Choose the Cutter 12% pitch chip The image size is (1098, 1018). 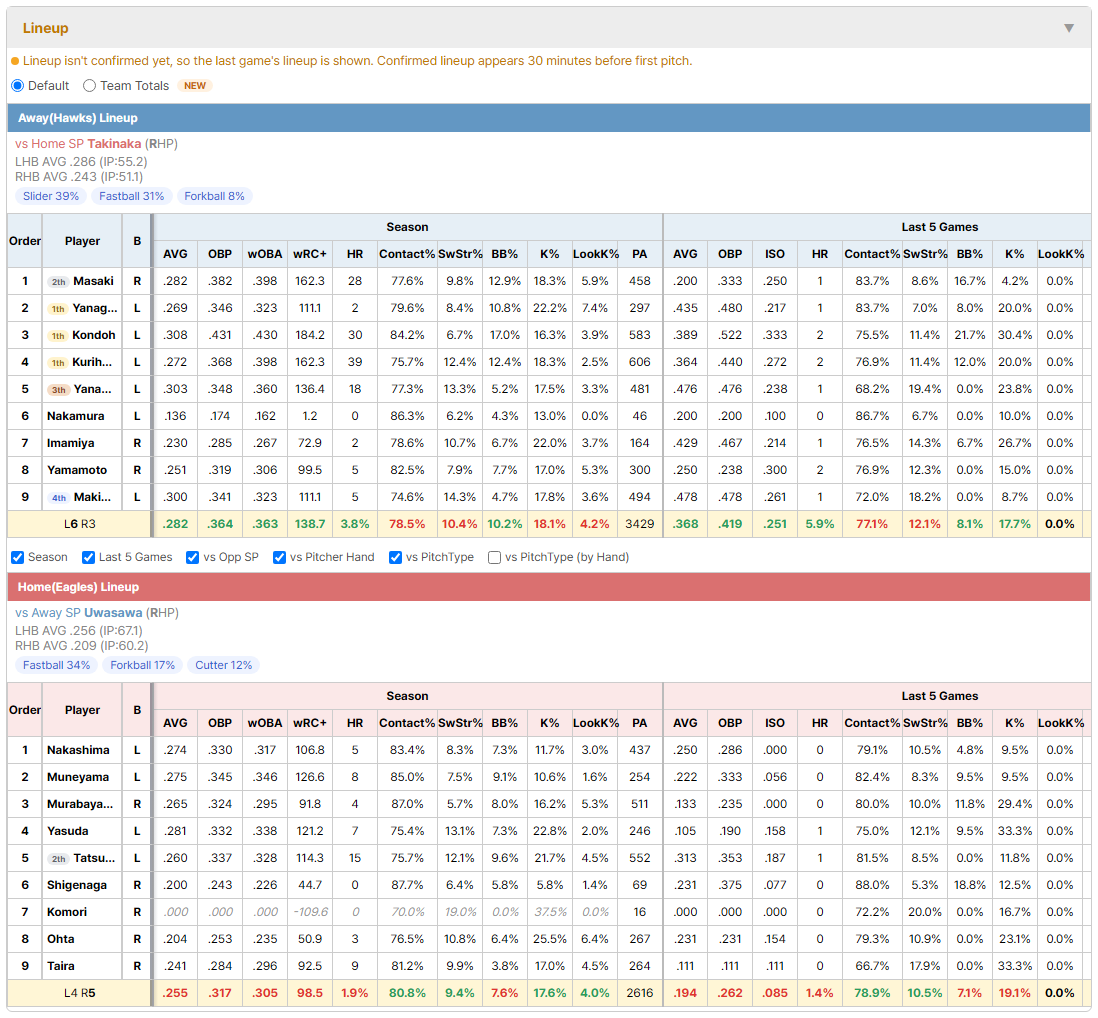coord(223,665)
